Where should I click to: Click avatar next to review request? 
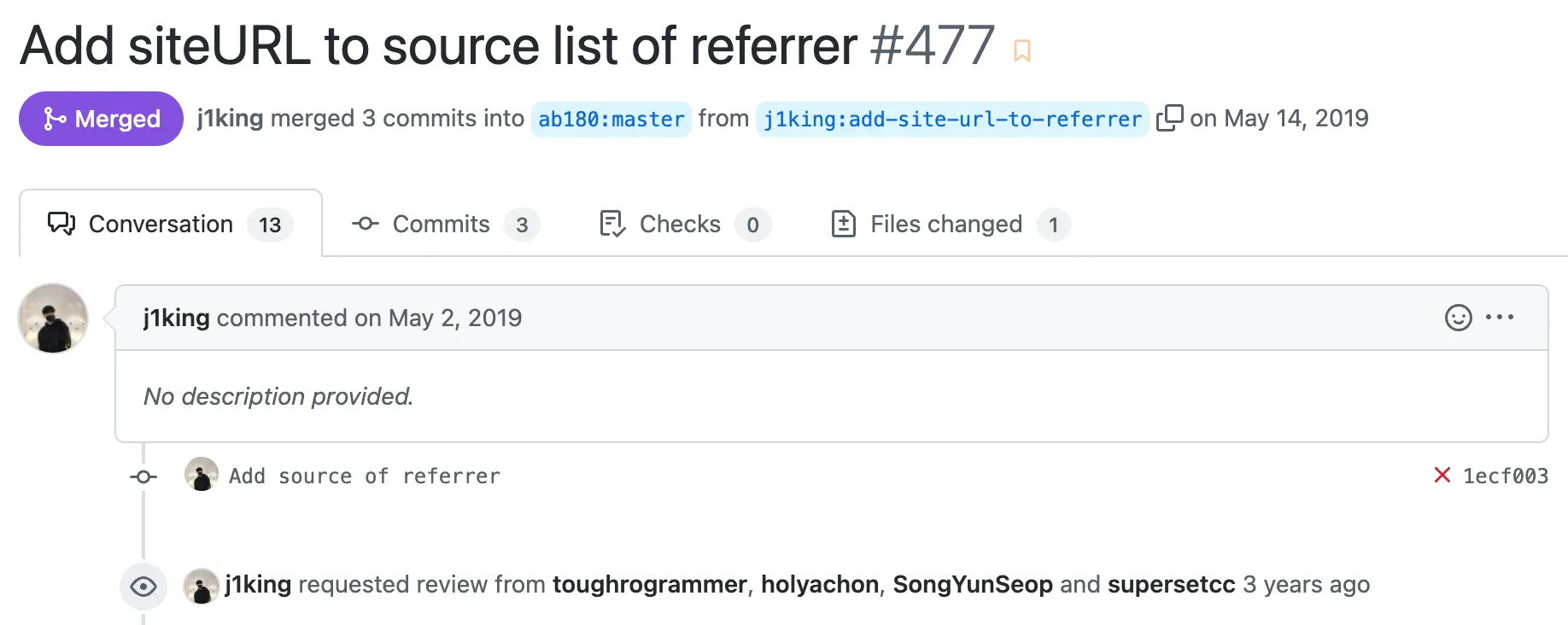202,586
